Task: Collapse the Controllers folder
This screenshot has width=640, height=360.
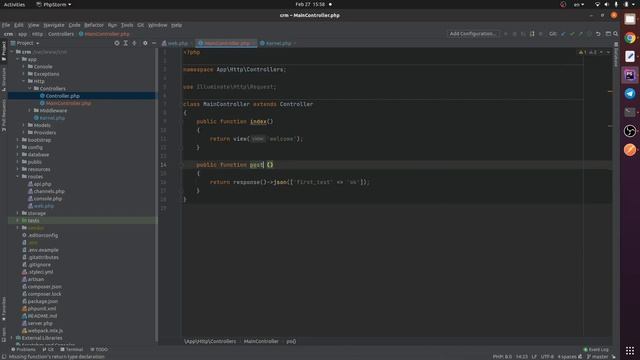Action: pyautogui.click(x=30, y=89)
